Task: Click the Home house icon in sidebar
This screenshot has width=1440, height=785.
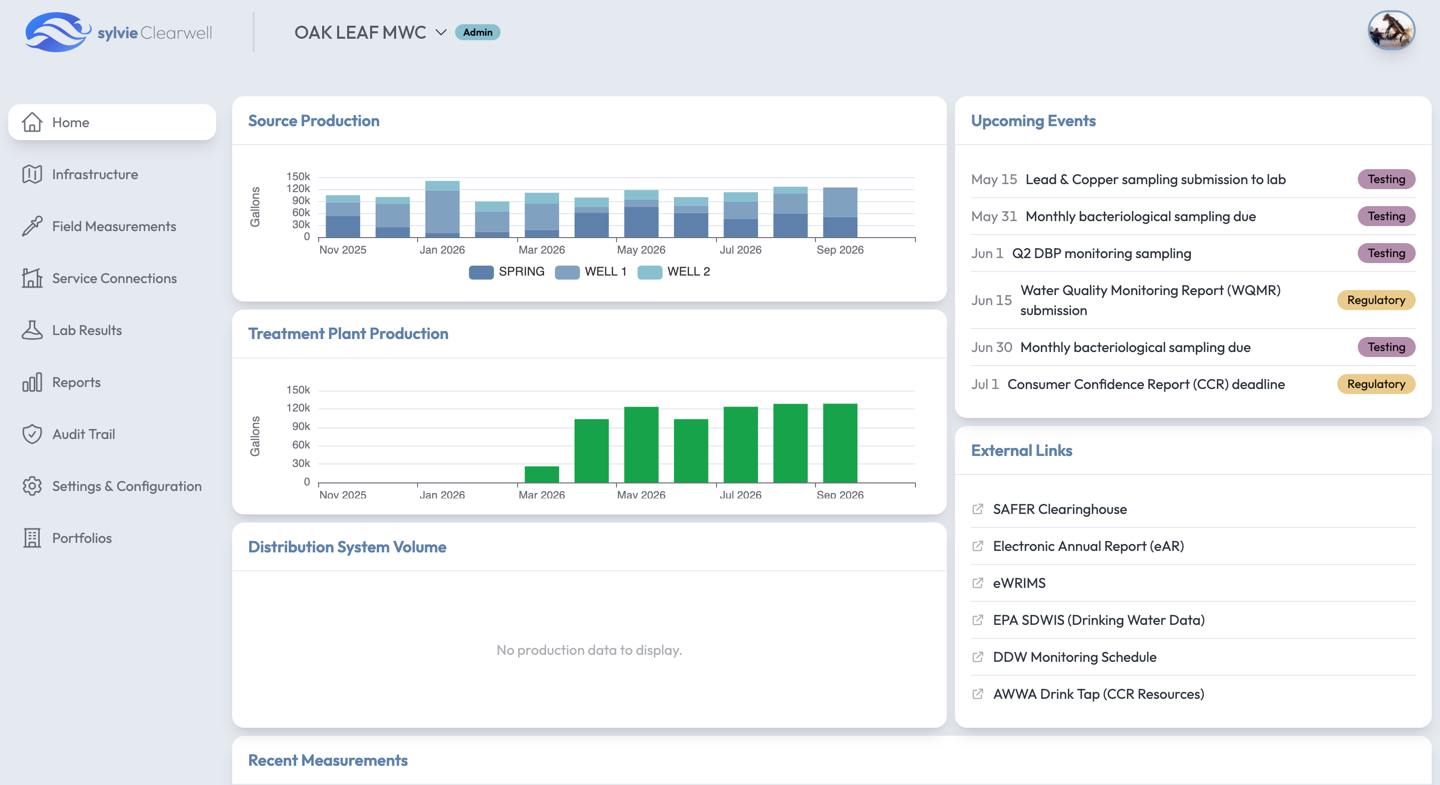Action: coord(32,122)
